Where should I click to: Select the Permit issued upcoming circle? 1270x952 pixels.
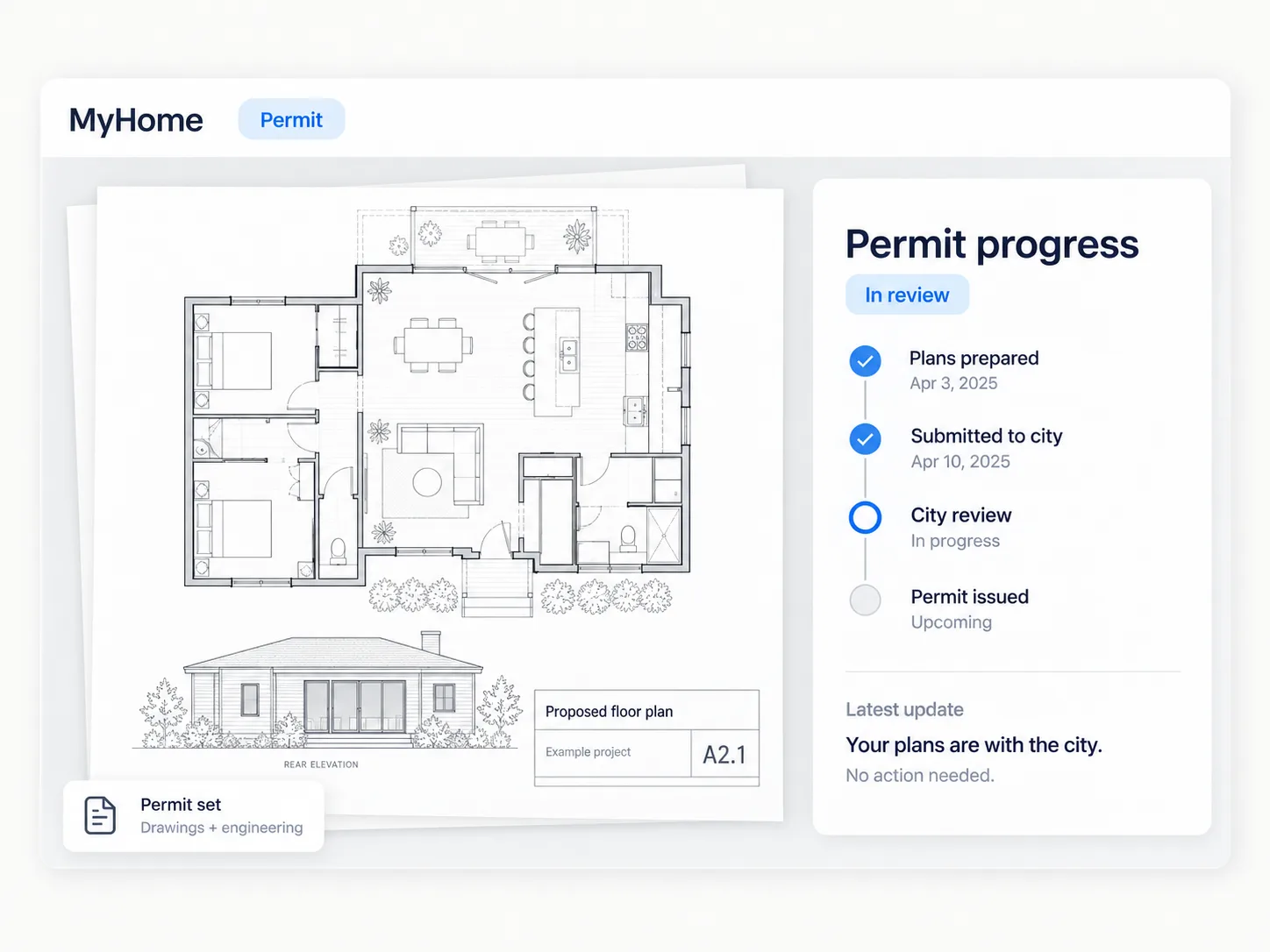[865, 600]
